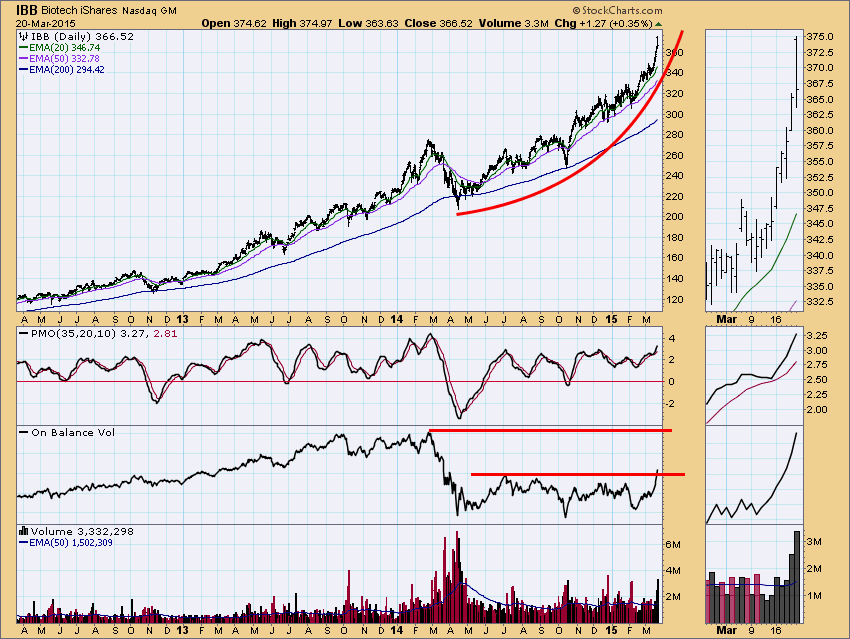Click the EMA(50) 332.78 legend entry

(60, 59)
